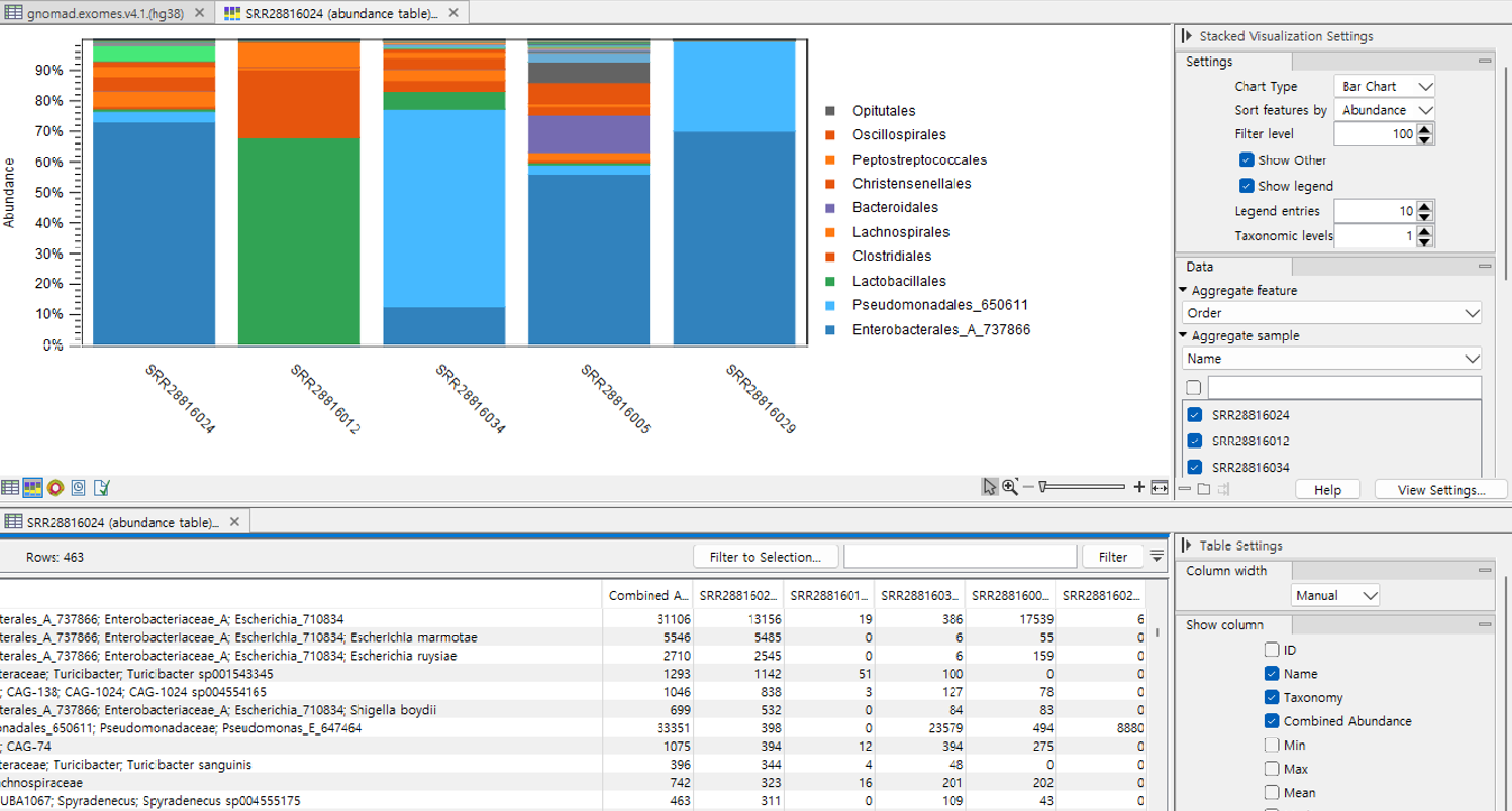This screenshot has height=811, width=1512.
Task: Collapse the Table Settings side panel
Action: 1186,545
